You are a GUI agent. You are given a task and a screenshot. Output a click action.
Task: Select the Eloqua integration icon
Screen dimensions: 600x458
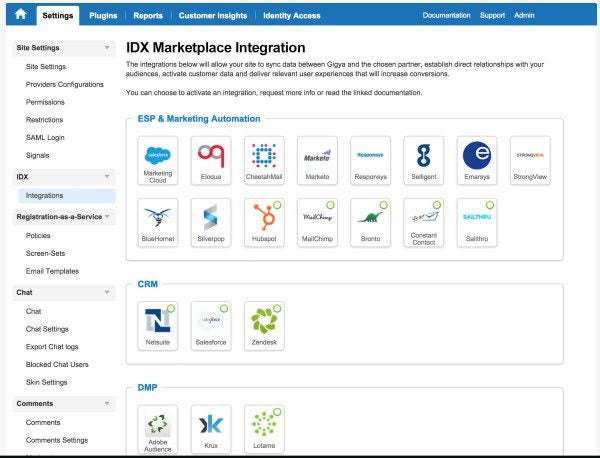click(211, 161)
